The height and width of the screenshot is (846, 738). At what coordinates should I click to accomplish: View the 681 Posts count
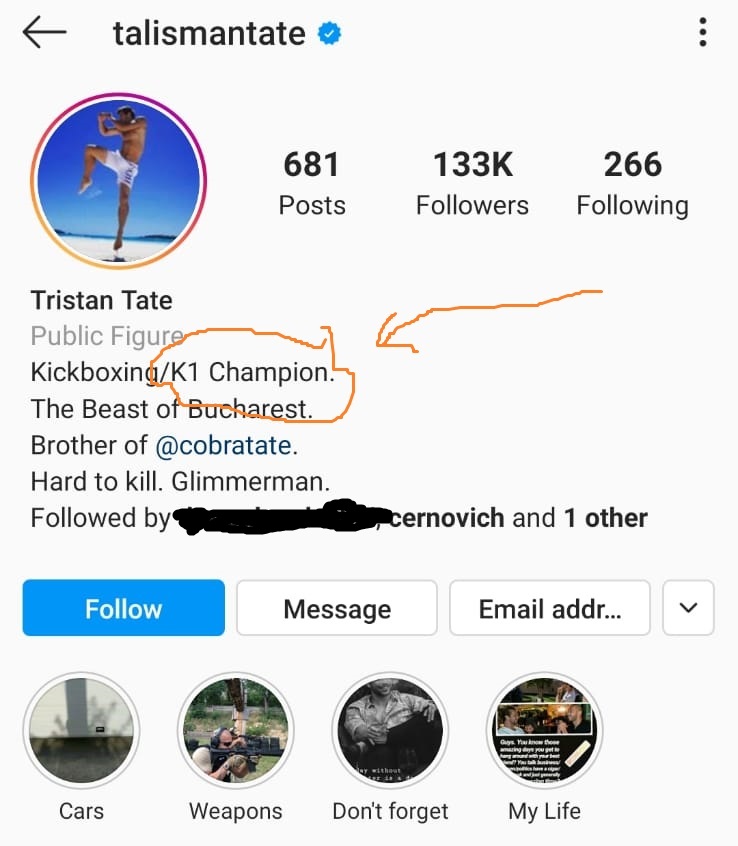[x=312, y=180]
